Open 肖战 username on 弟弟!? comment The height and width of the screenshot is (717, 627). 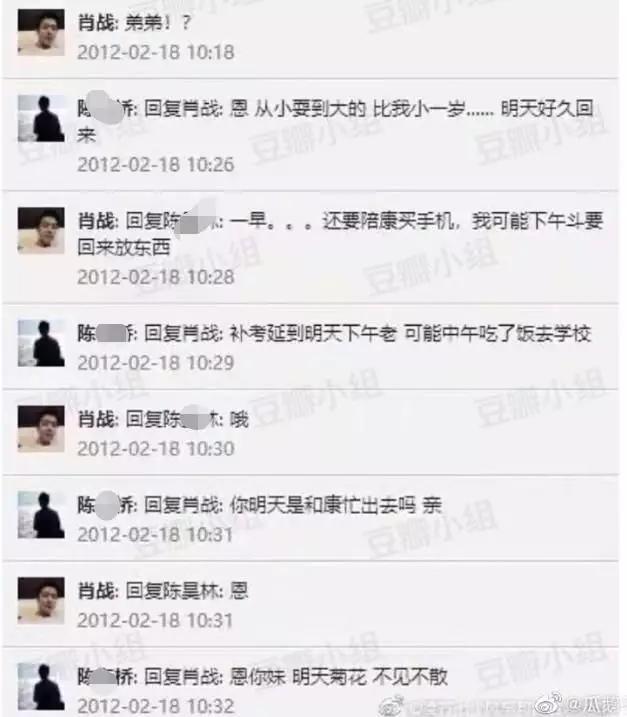tap(96, 23)
